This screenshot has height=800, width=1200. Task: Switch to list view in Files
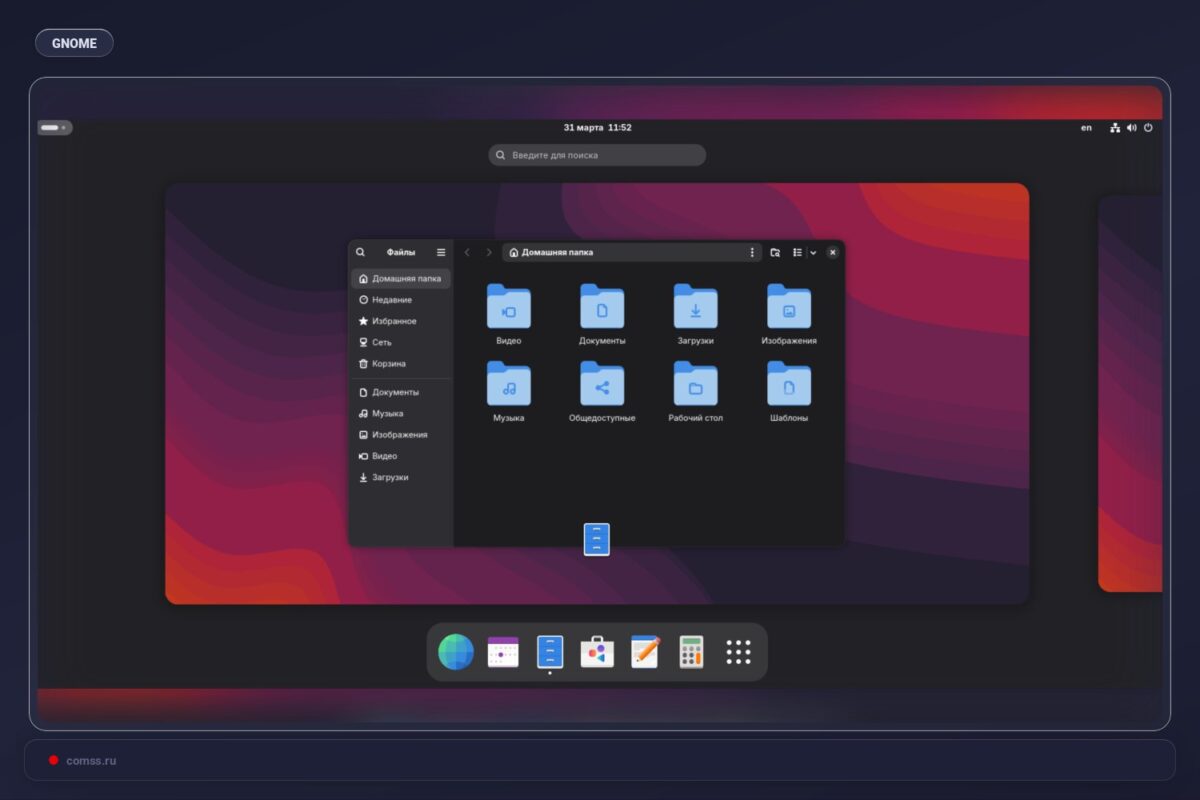coord(797,252)
